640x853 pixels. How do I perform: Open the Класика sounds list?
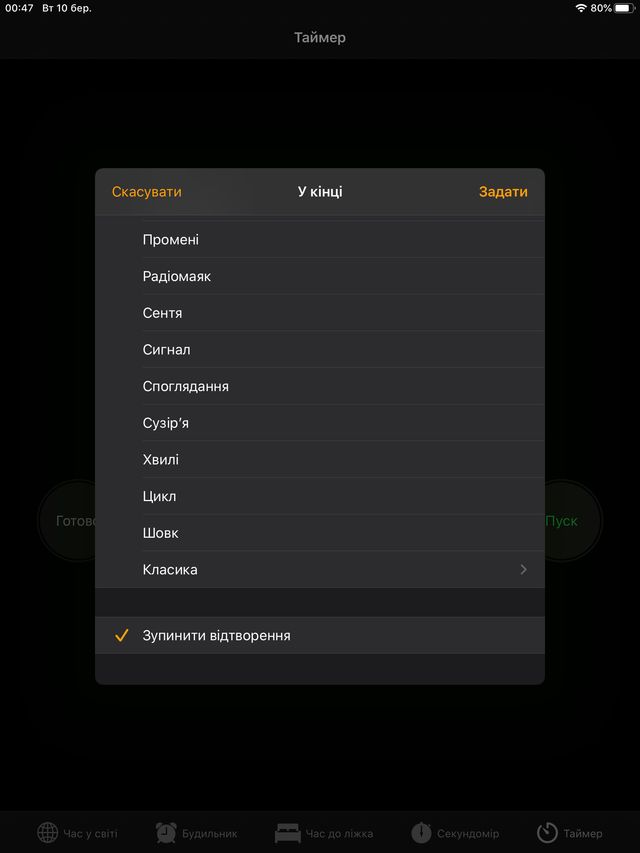(320, 570)
